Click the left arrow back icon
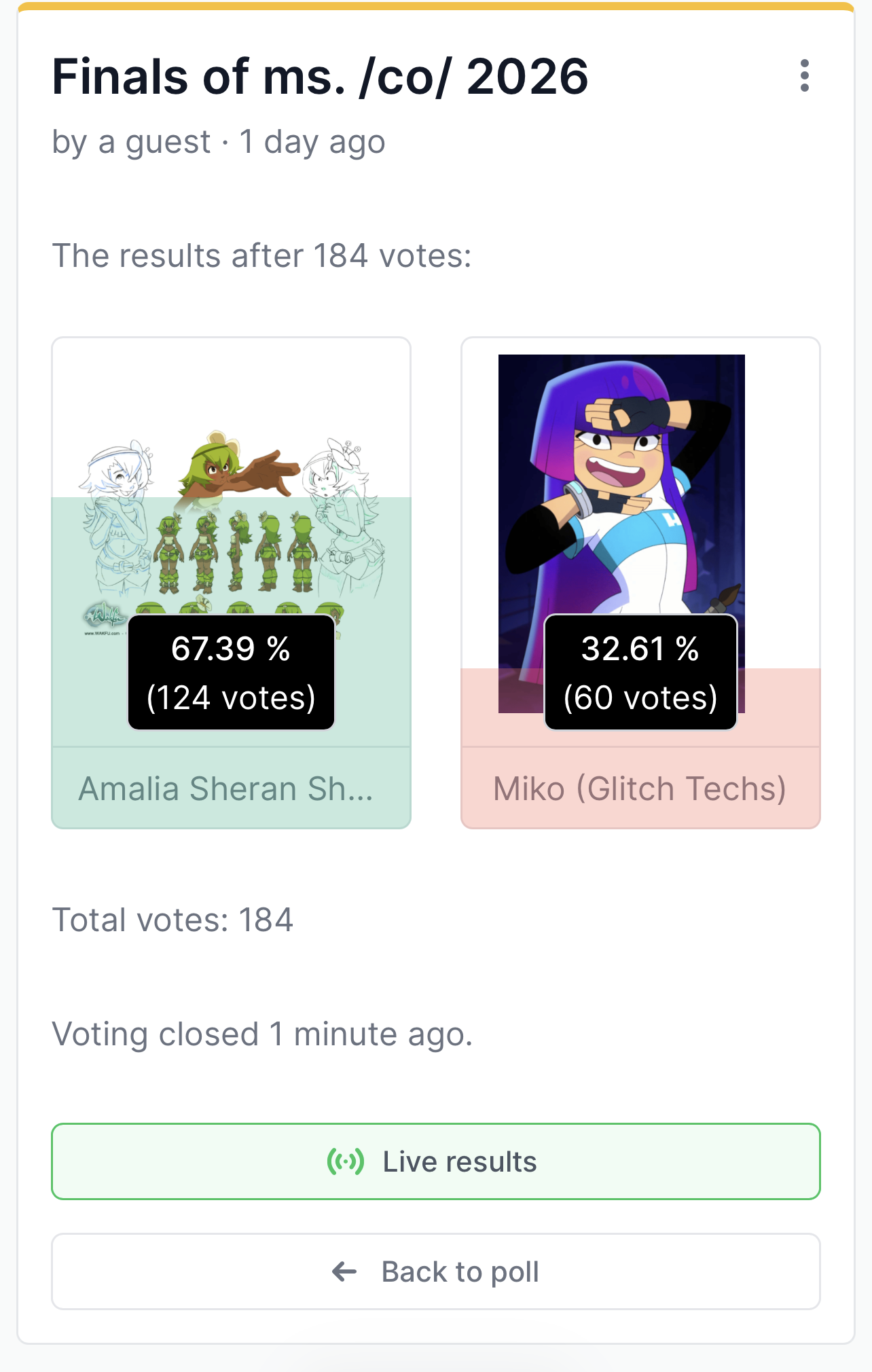The width and height of the screenshot is (872, 1372). coord(344,1271)
